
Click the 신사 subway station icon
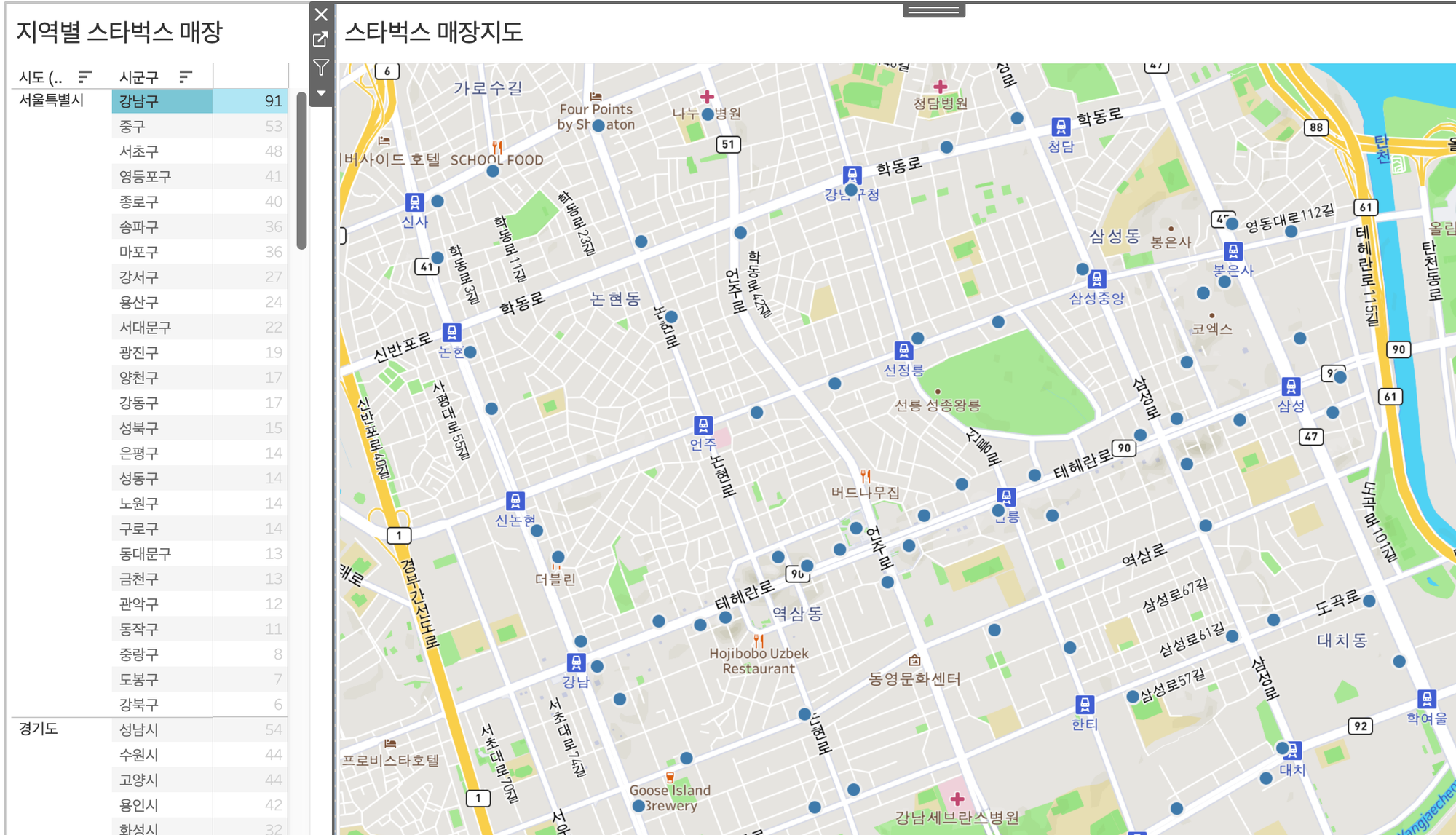pyautogui.click(x=414, y=202)
